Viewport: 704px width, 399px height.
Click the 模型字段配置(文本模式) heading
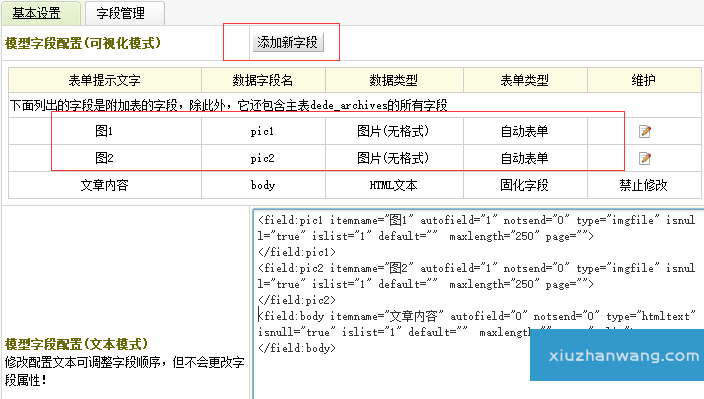76,344
